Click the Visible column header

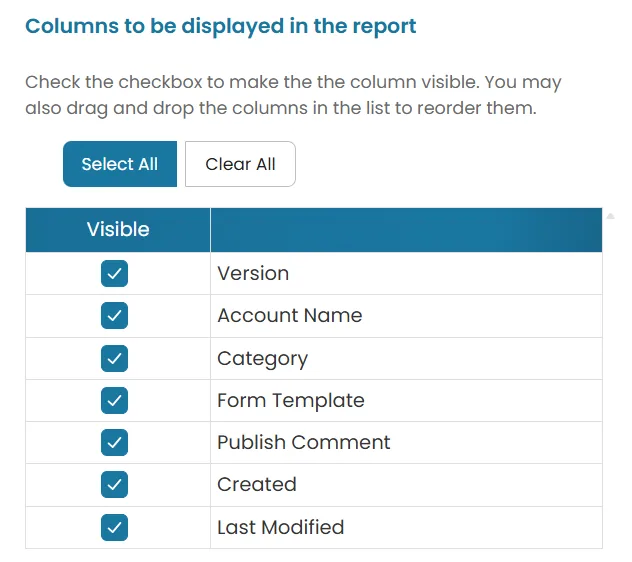pyautogui.click(x=118, y=230)
